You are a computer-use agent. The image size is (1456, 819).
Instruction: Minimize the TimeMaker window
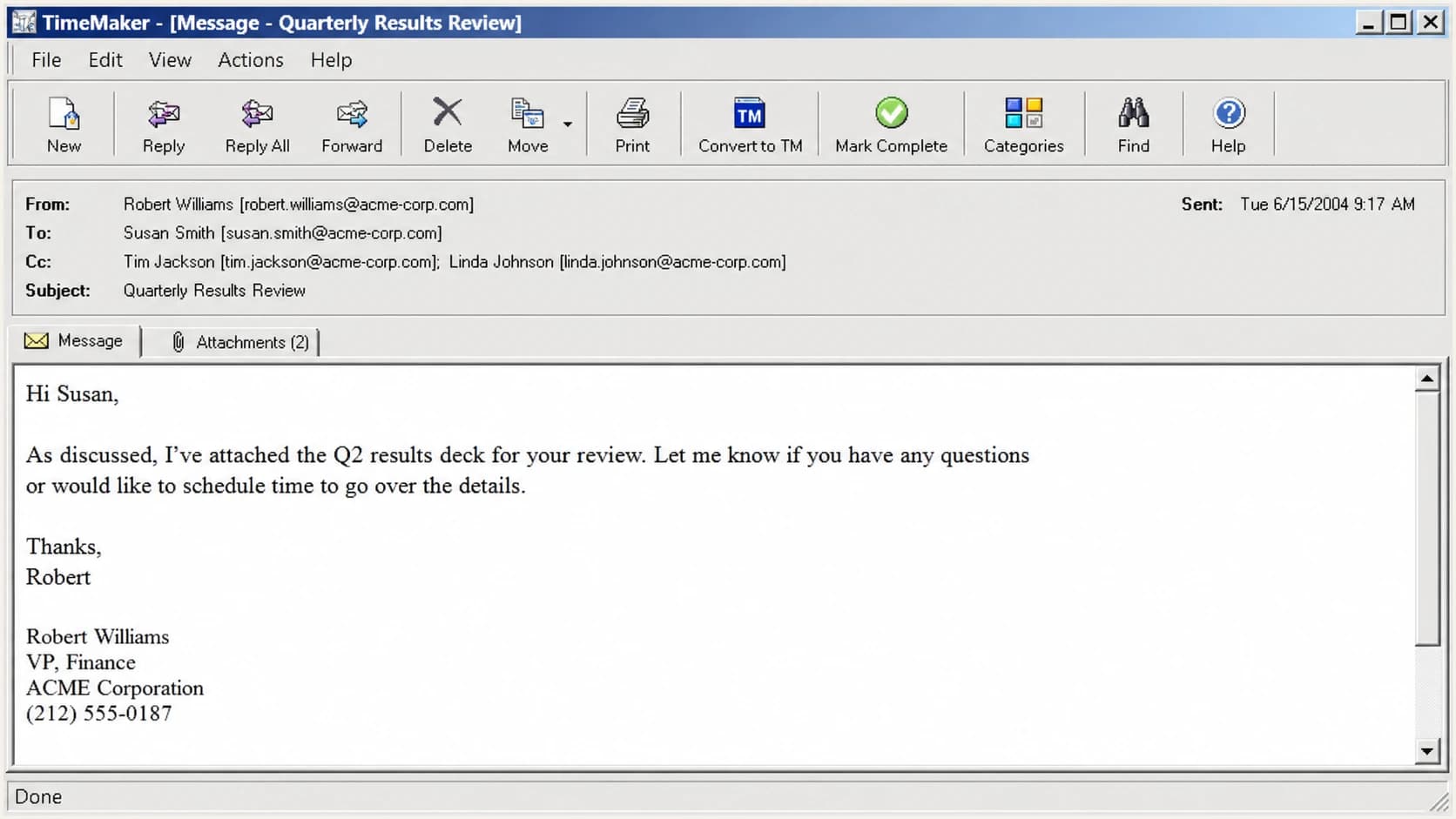coord(1369,22)
